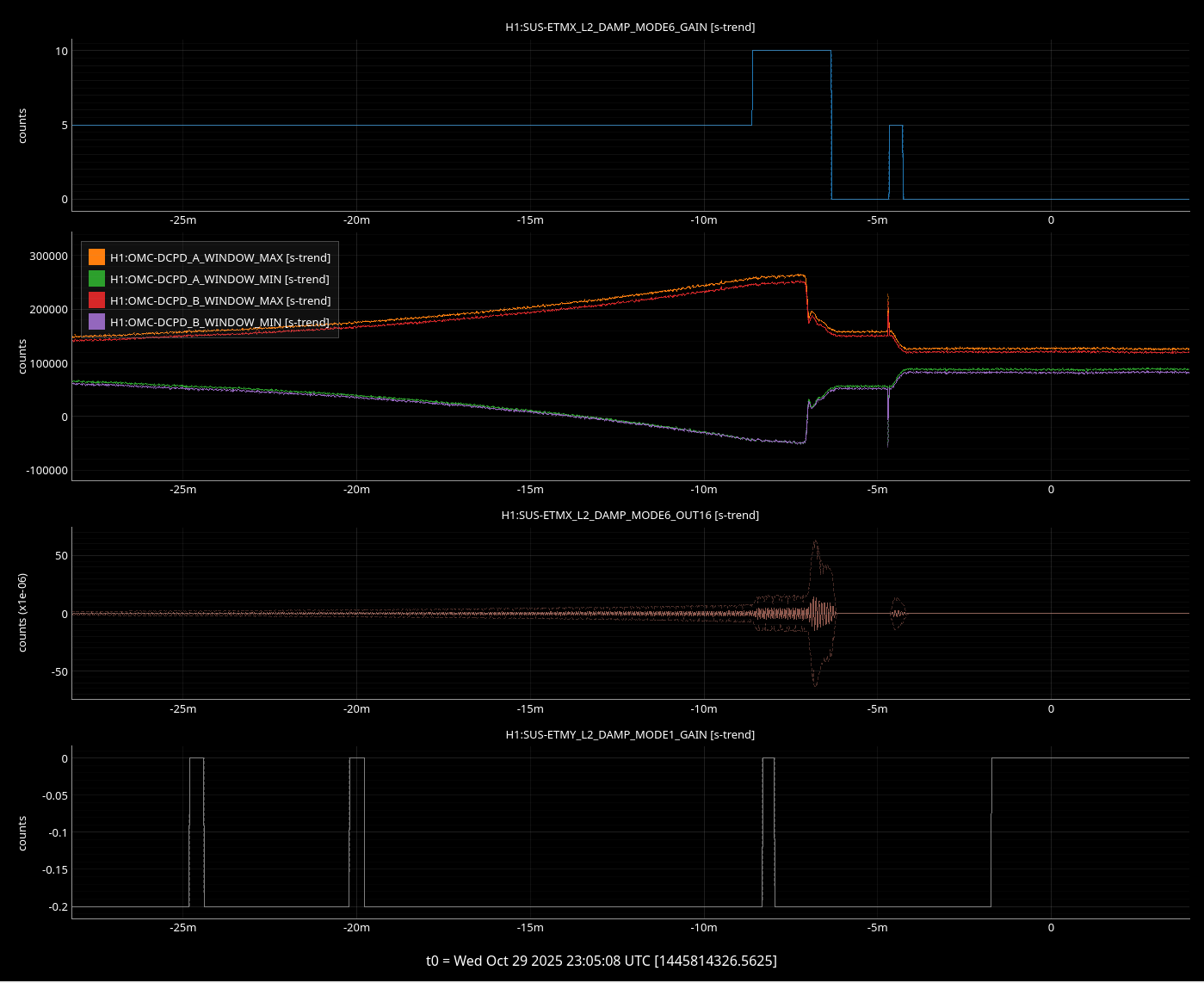The width and height of the screenshot is (1204, 983).
Task: Click the orange DCPD_A_WINDOW_MAX legend swatch
Action: pyautogui.click(x=96, y=257)
